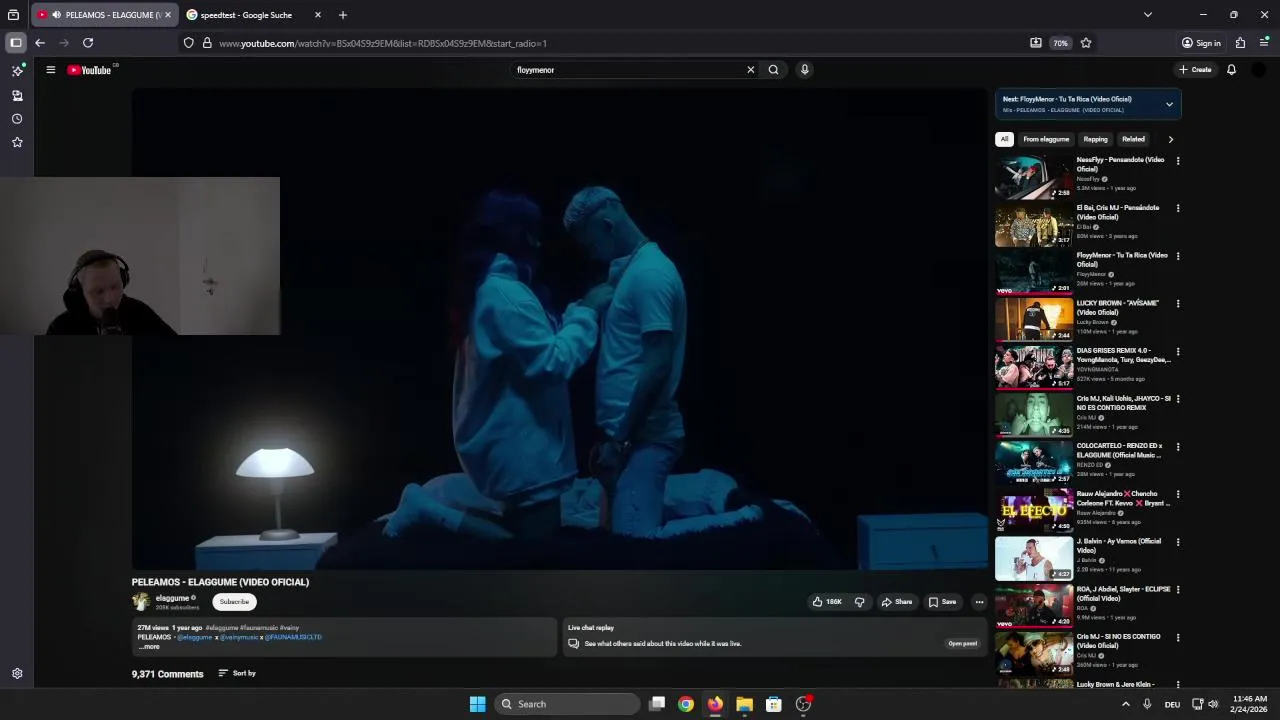
Task: Click the YouTube search magnifier button
Action: [773, 70]
